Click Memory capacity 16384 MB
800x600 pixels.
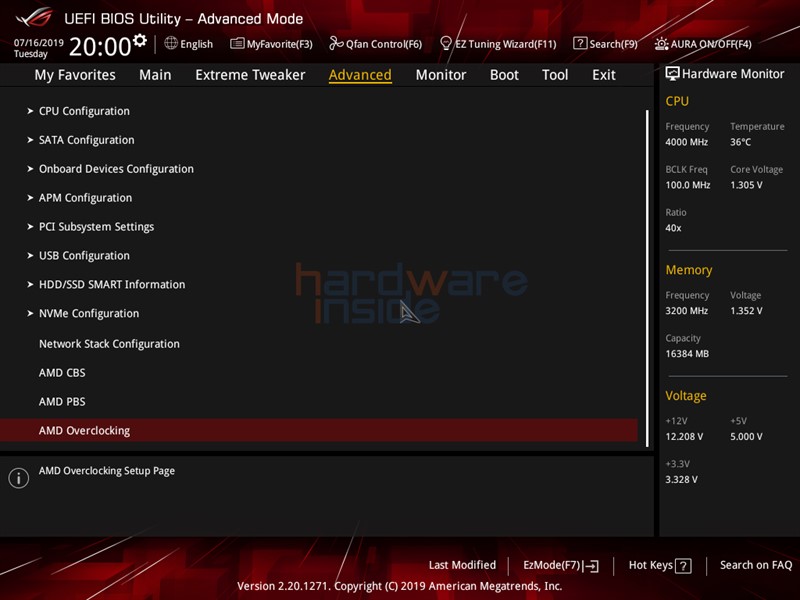pyautogui.click(x=687, y=354)
